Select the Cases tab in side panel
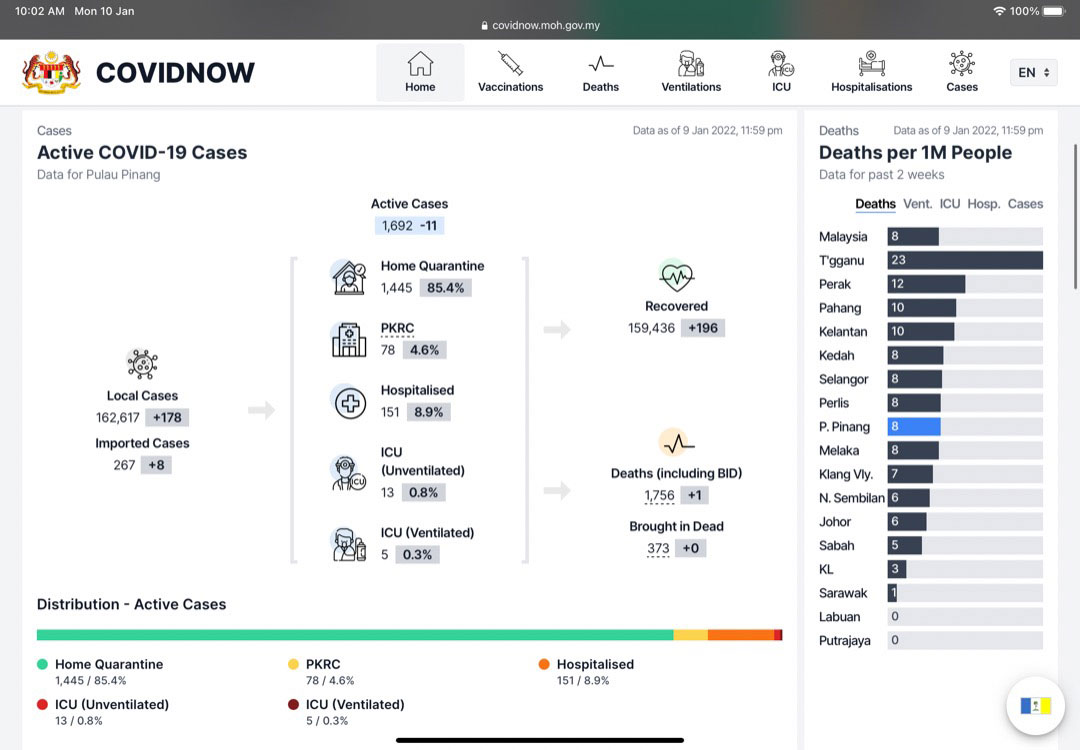Viewport: 1080px width, 750px height. 1025,204
